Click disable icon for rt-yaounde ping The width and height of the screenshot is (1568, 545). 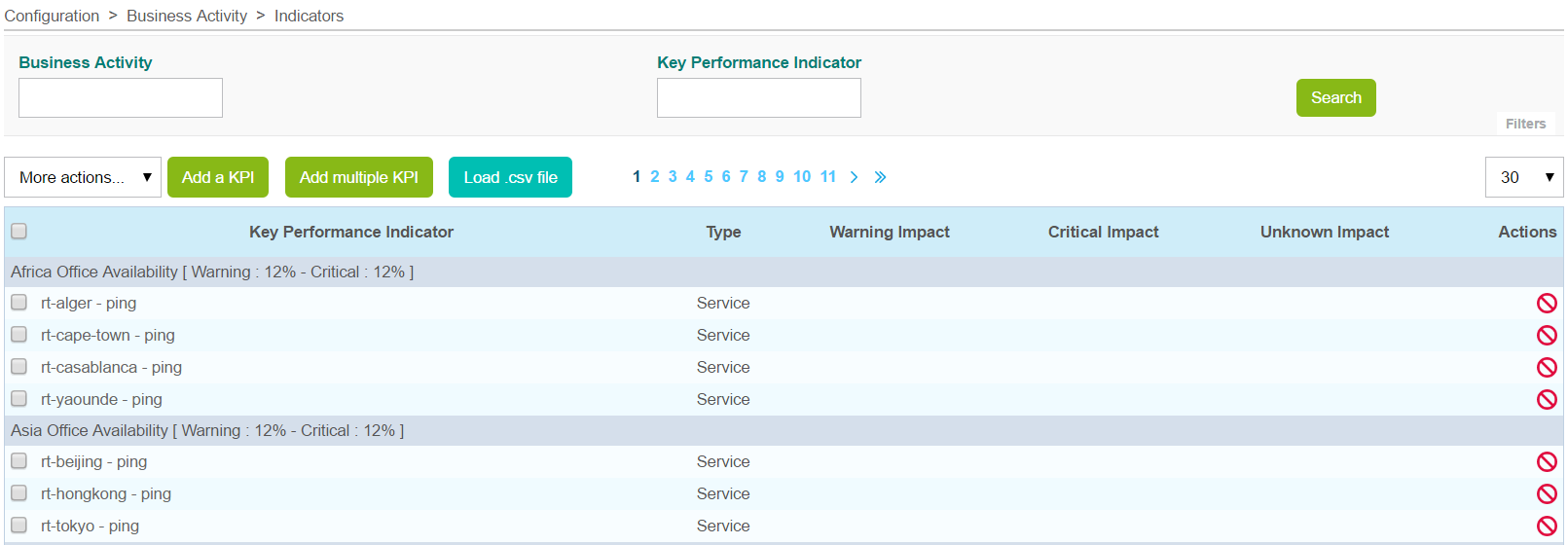tap(1547, 400)
